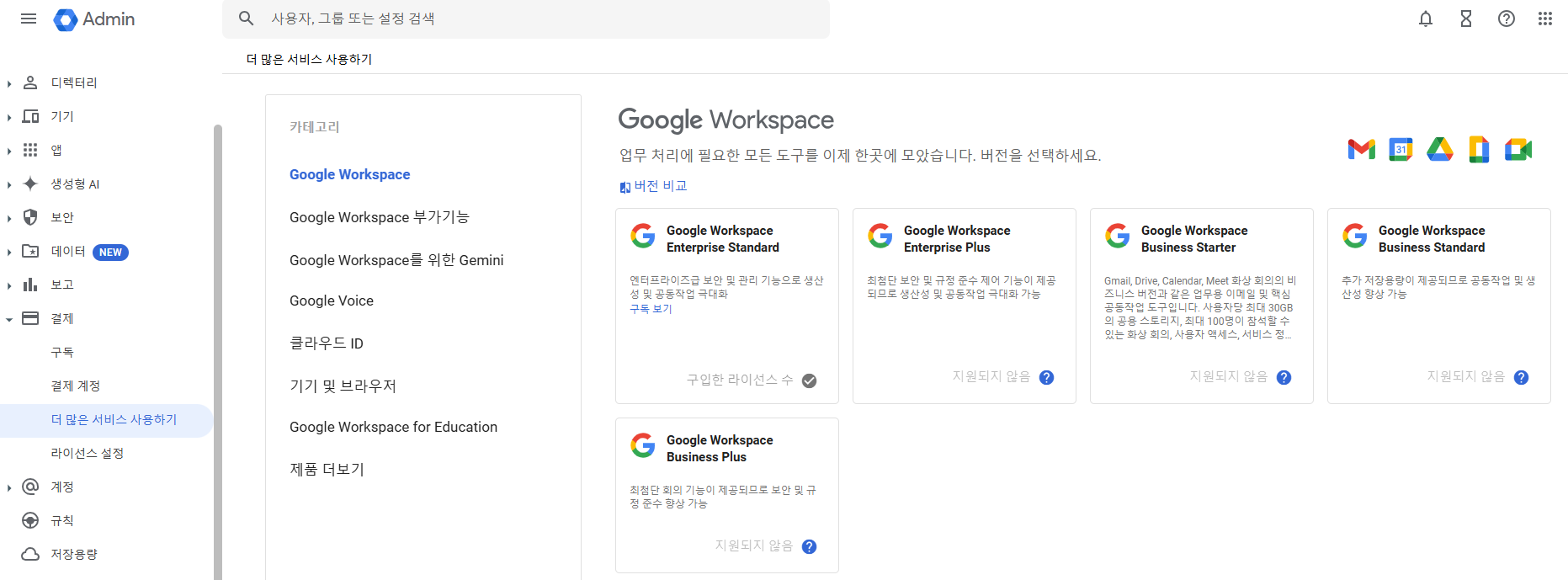Click Enterprise Standard purchased checkmark icon
This screenshot has width=1568, height=580.
809,380
